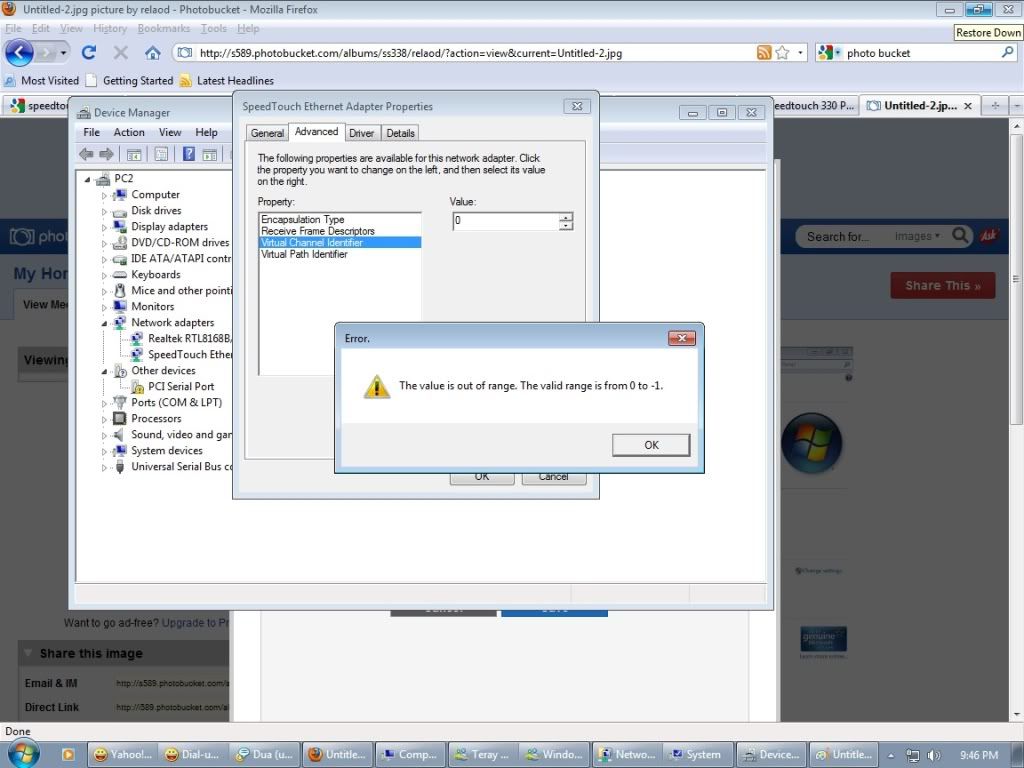Click the network tray icon

[913, 755]
